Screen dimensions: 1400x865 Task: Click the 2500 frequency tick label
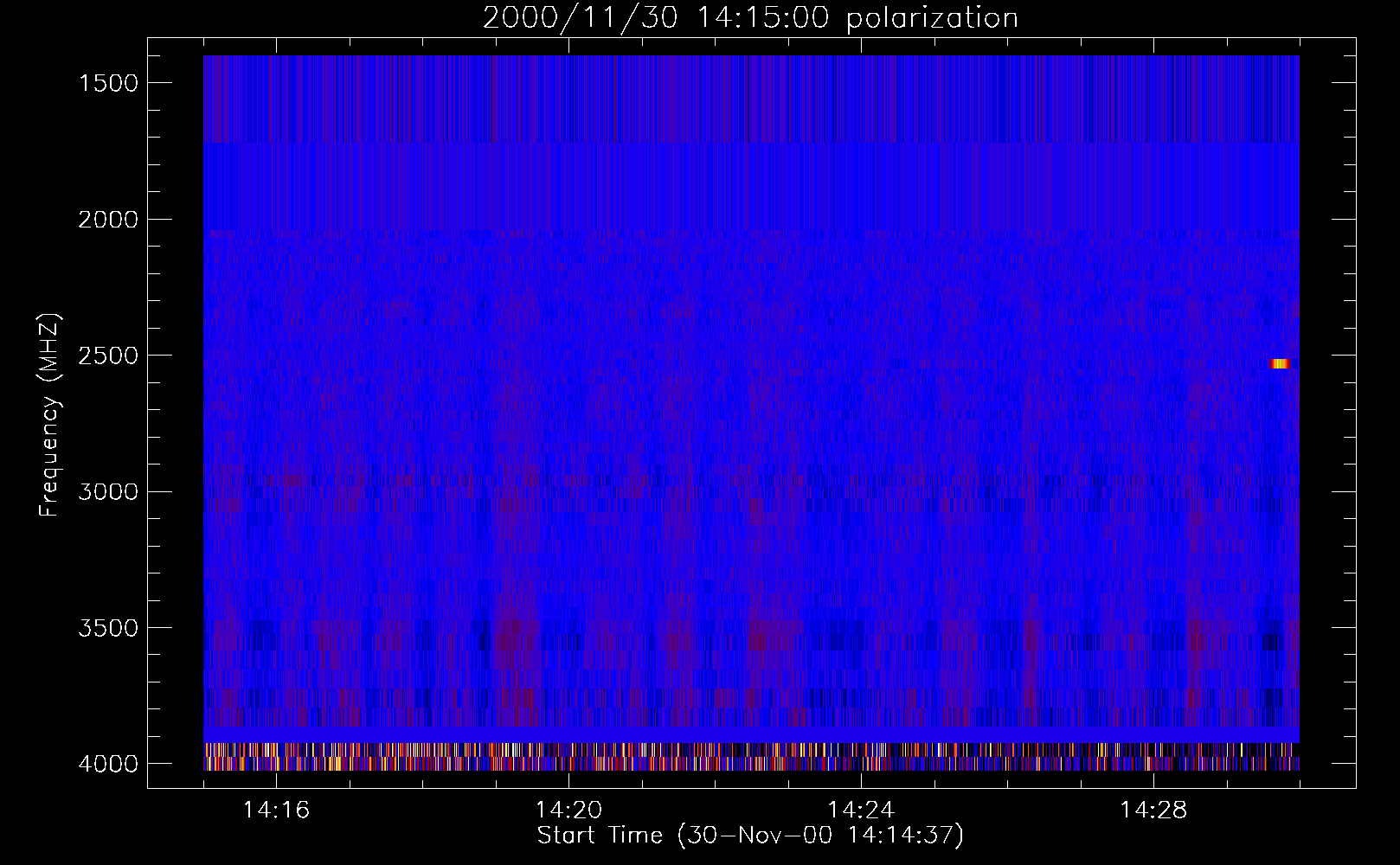108,356
